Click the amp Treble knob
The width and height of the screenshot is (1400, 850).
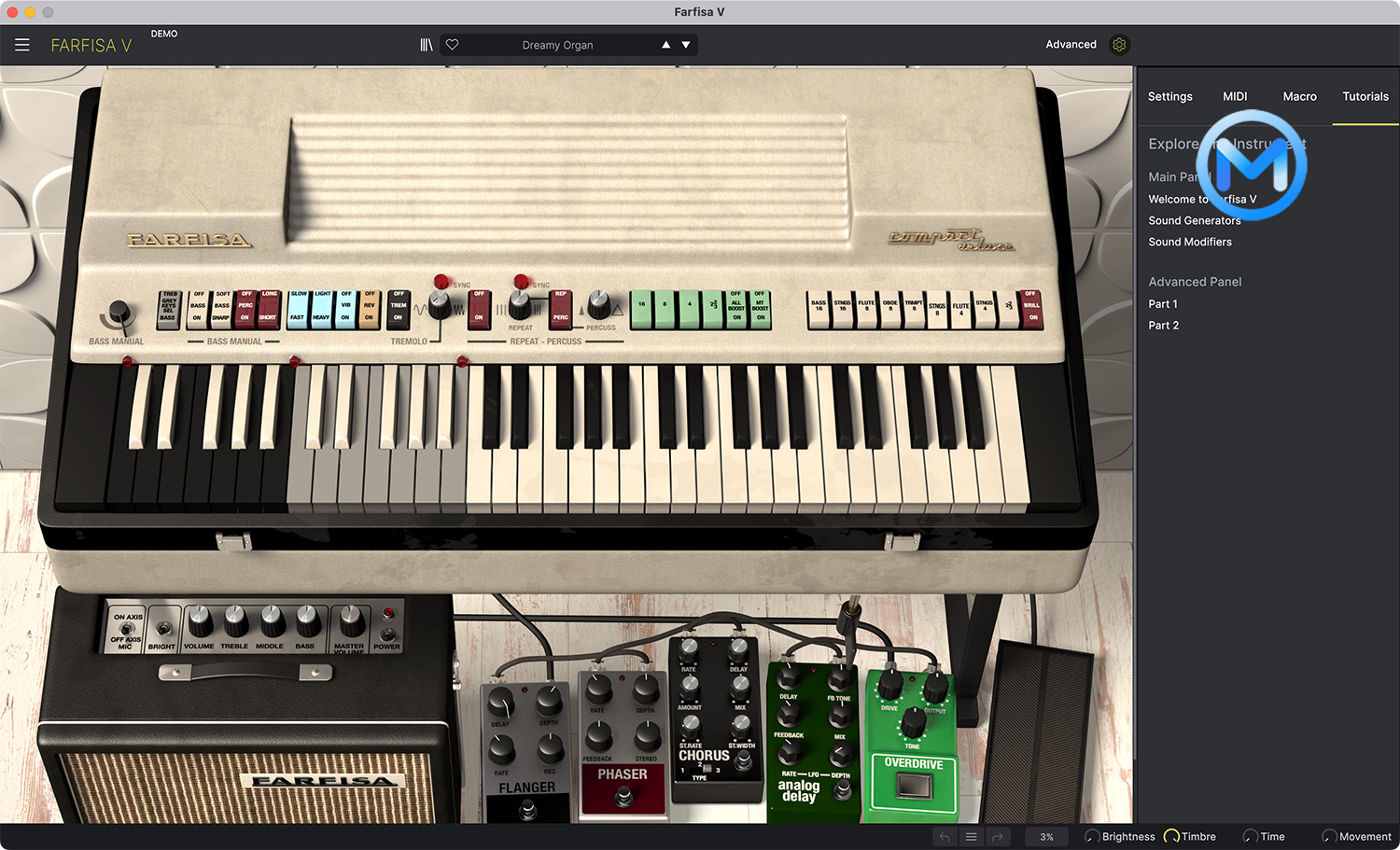tap(235, 621)
